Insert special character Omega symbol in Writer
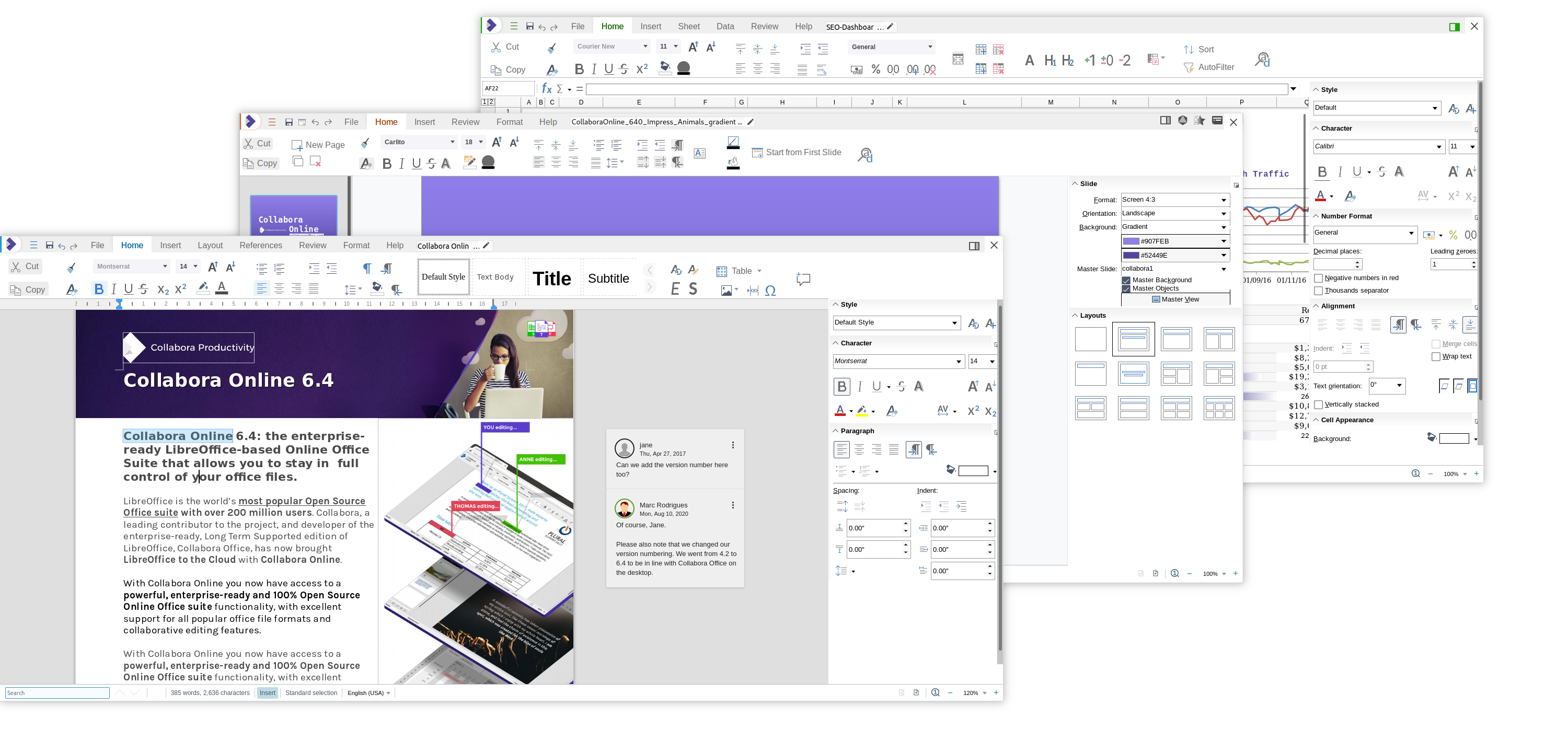The image size is (1568, 729). [770, 291]
